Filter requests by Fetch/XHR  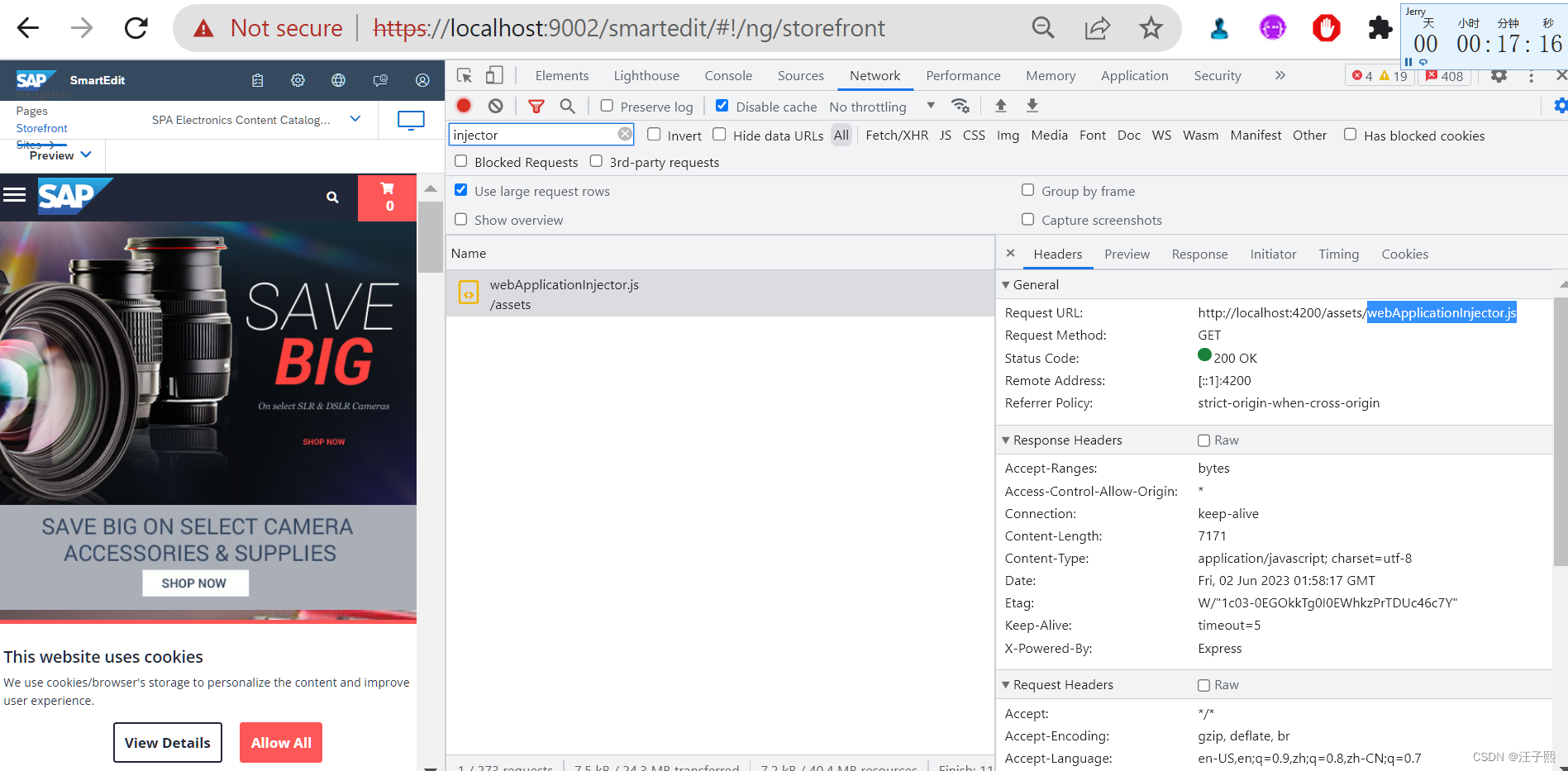897,135
